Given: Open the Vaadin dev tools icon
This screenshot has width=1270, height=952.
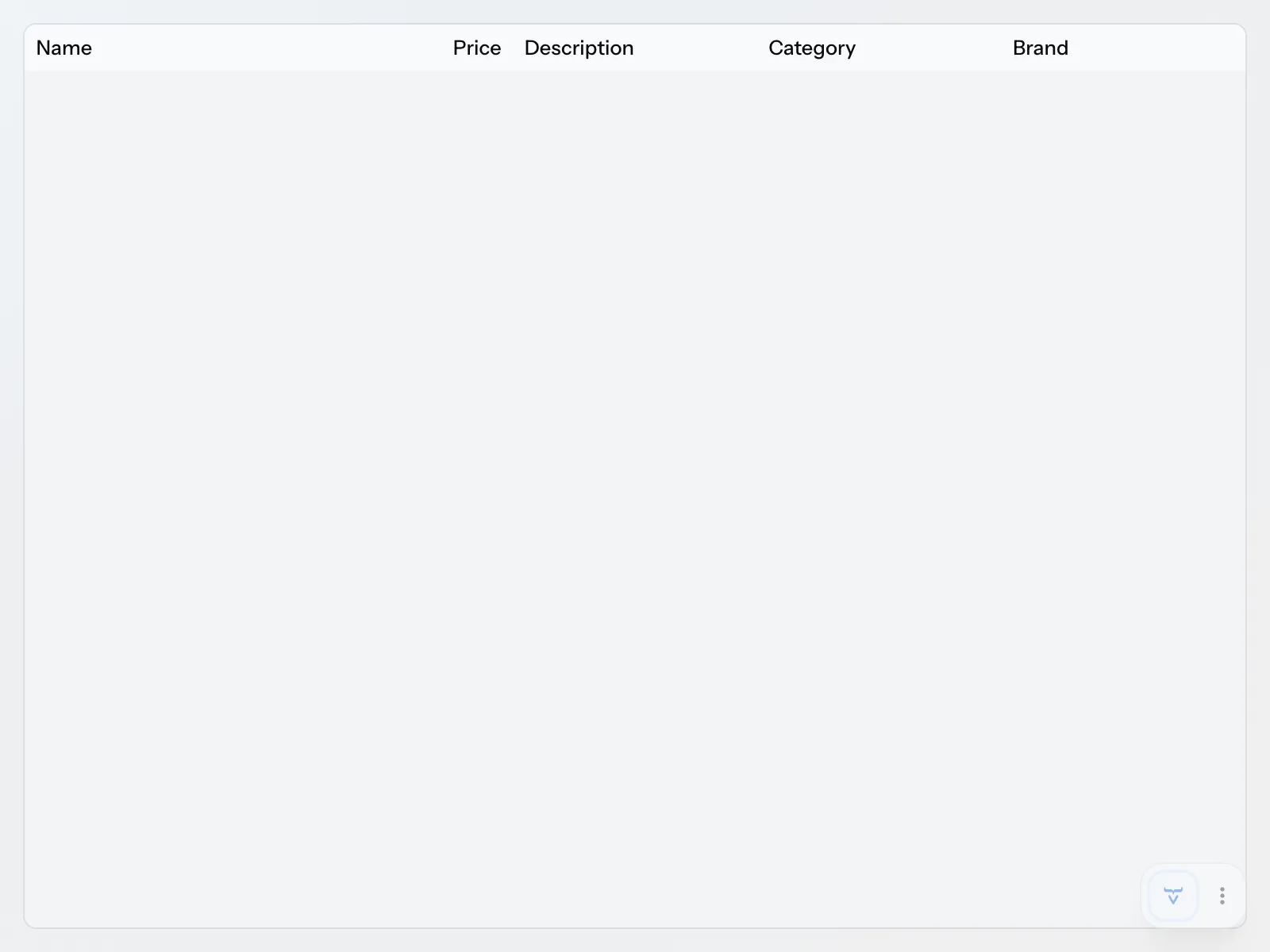Looking at the screenshot, I should pos(1173,896).
